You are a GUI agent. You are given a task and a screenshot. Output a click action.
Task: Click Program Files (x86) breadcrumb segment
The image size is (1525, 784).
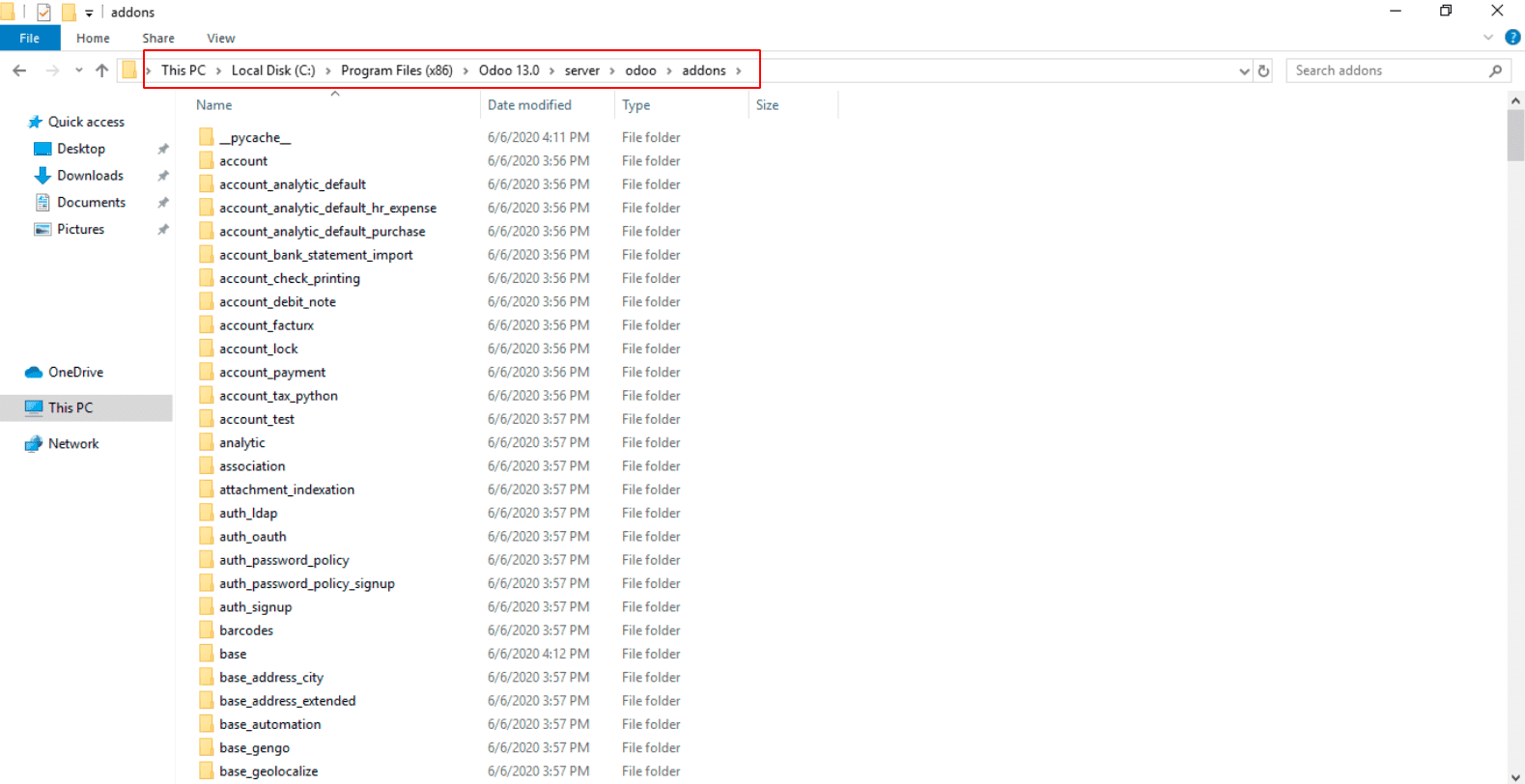tap(397, 70)
